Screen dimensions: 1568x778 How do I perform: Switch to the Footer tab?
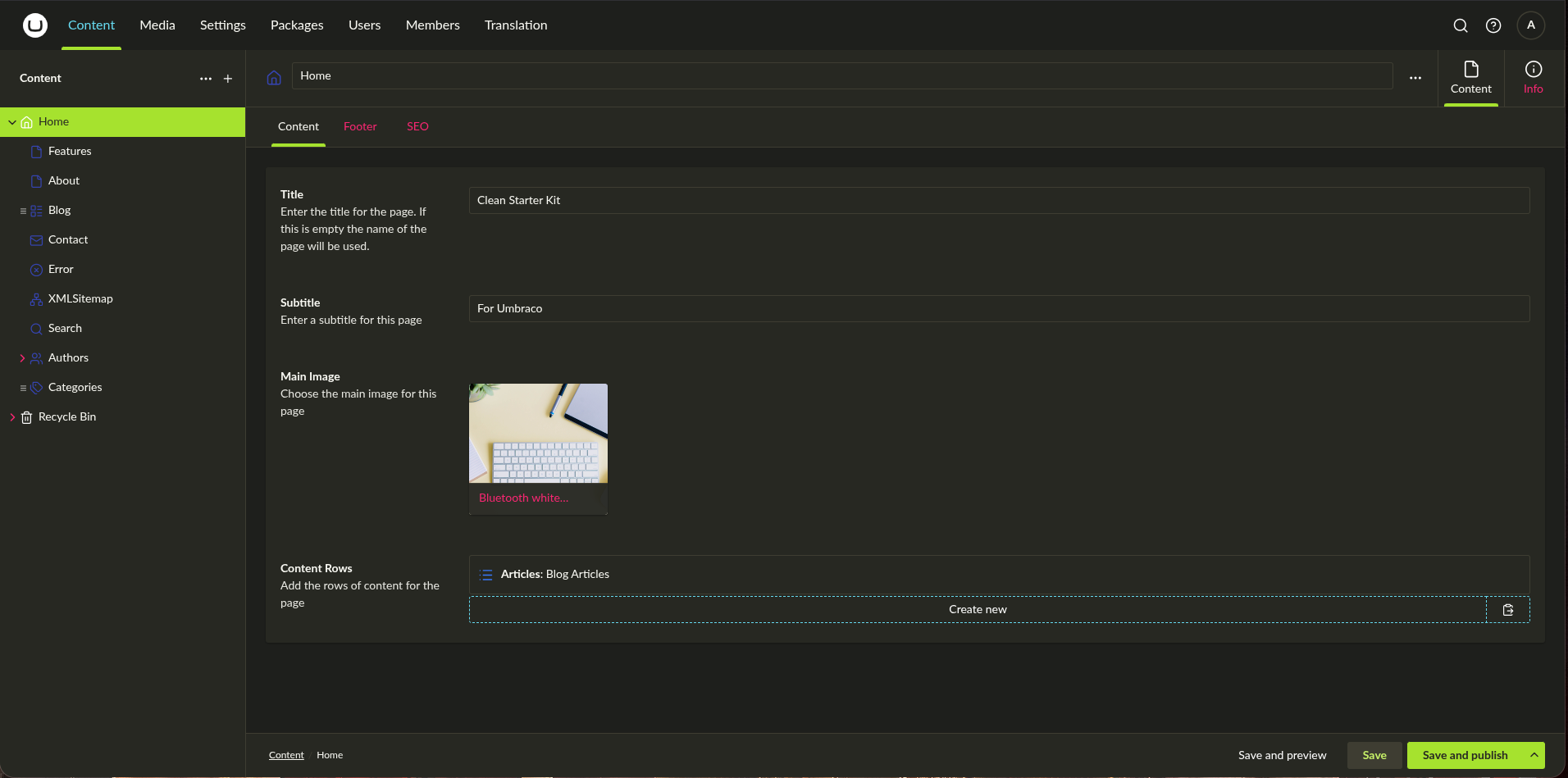pyautogui.click(x=360, y=127)
